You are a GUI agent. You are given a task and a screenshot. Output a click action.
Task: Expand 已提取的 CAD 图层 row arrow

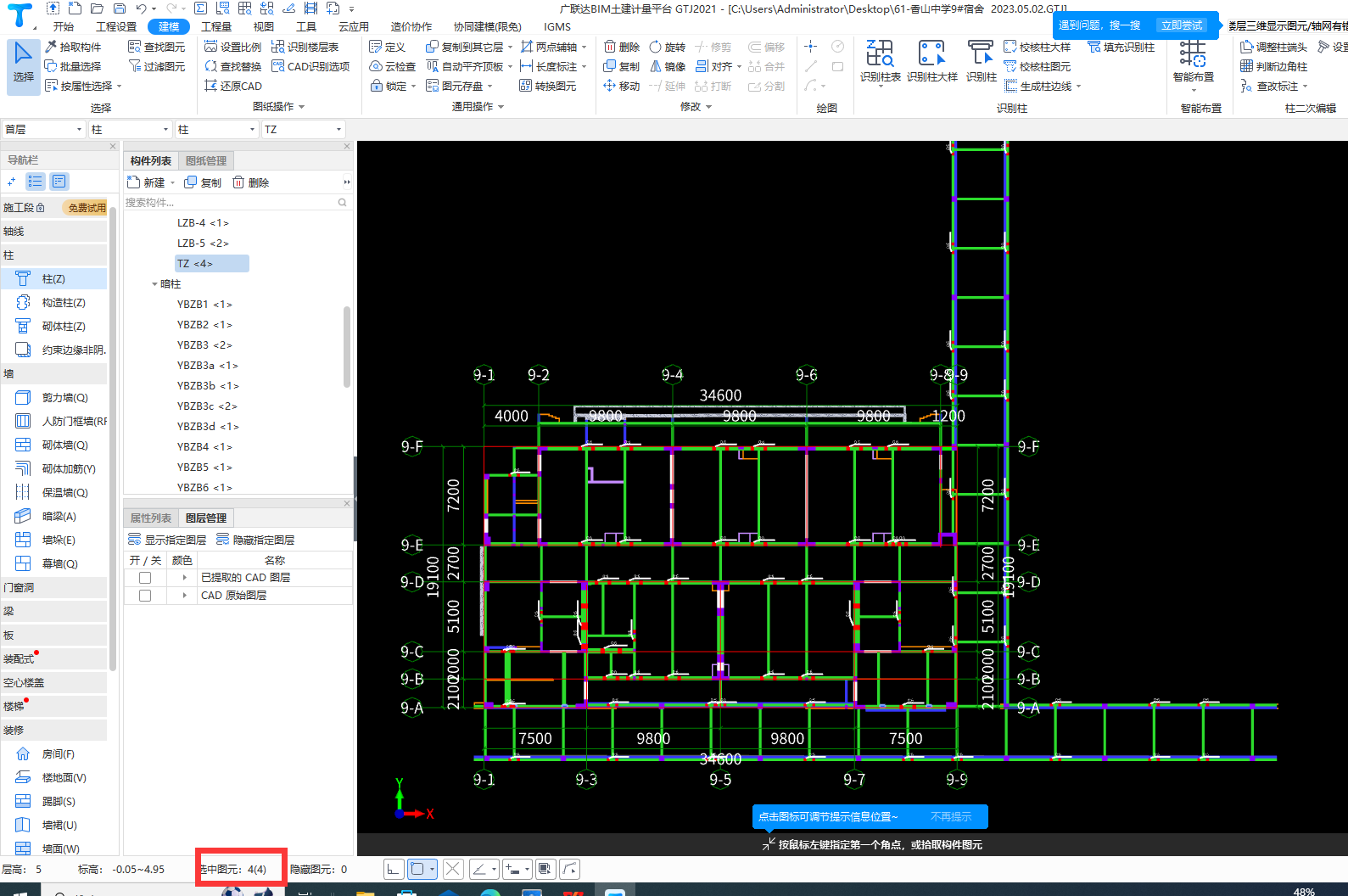184,578
